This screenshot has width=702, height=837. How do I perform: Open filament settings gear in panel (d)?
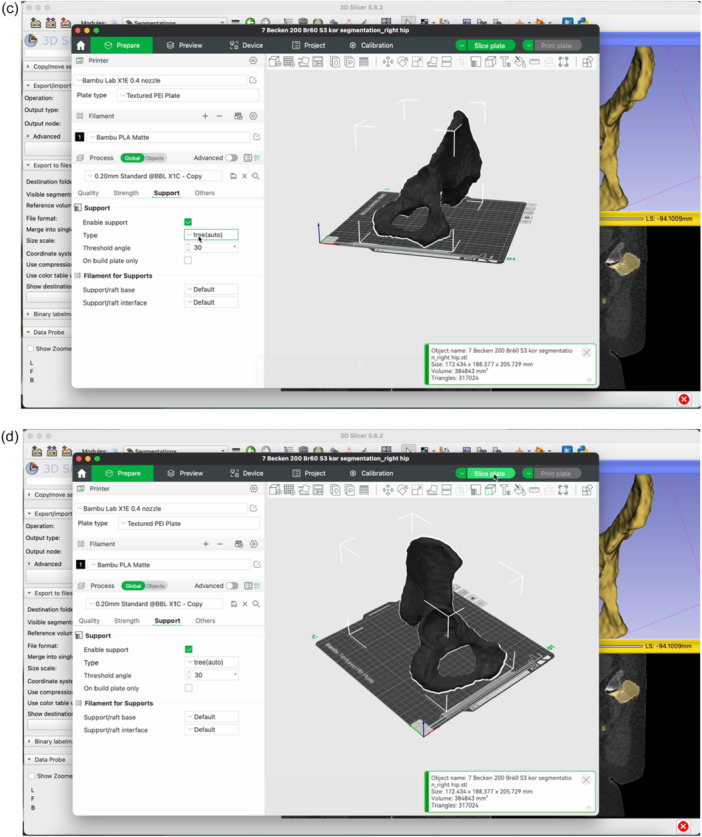point(254,544)
